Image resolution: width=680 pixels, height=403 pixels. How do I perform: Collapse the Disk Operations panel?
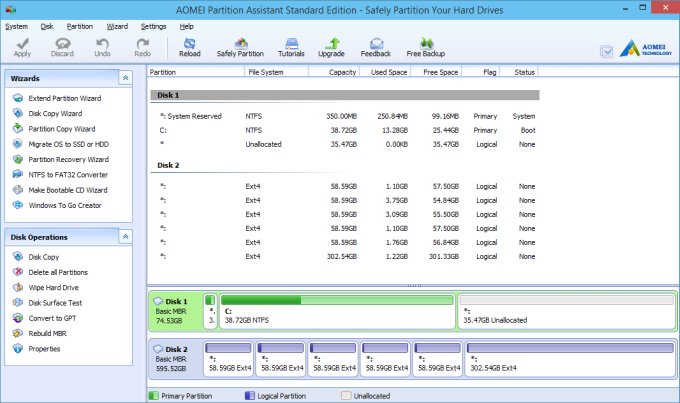click(125, 237)
